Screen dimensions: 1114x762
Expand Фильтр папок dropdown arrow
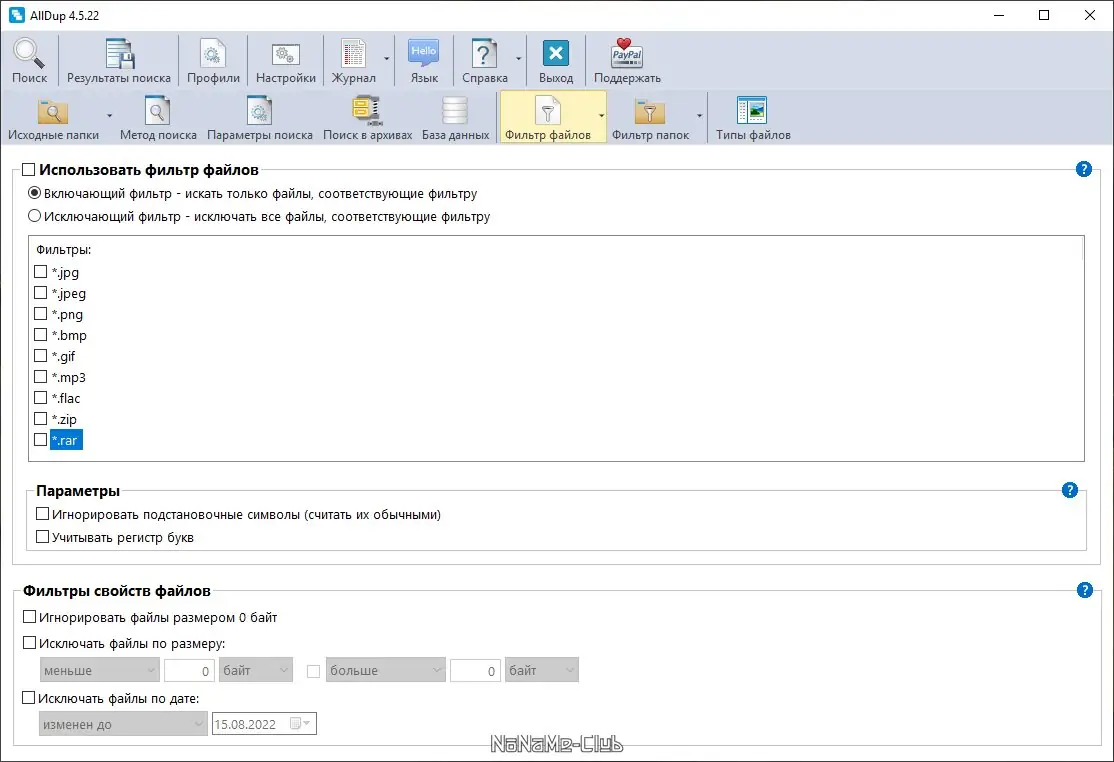point(699,116)
